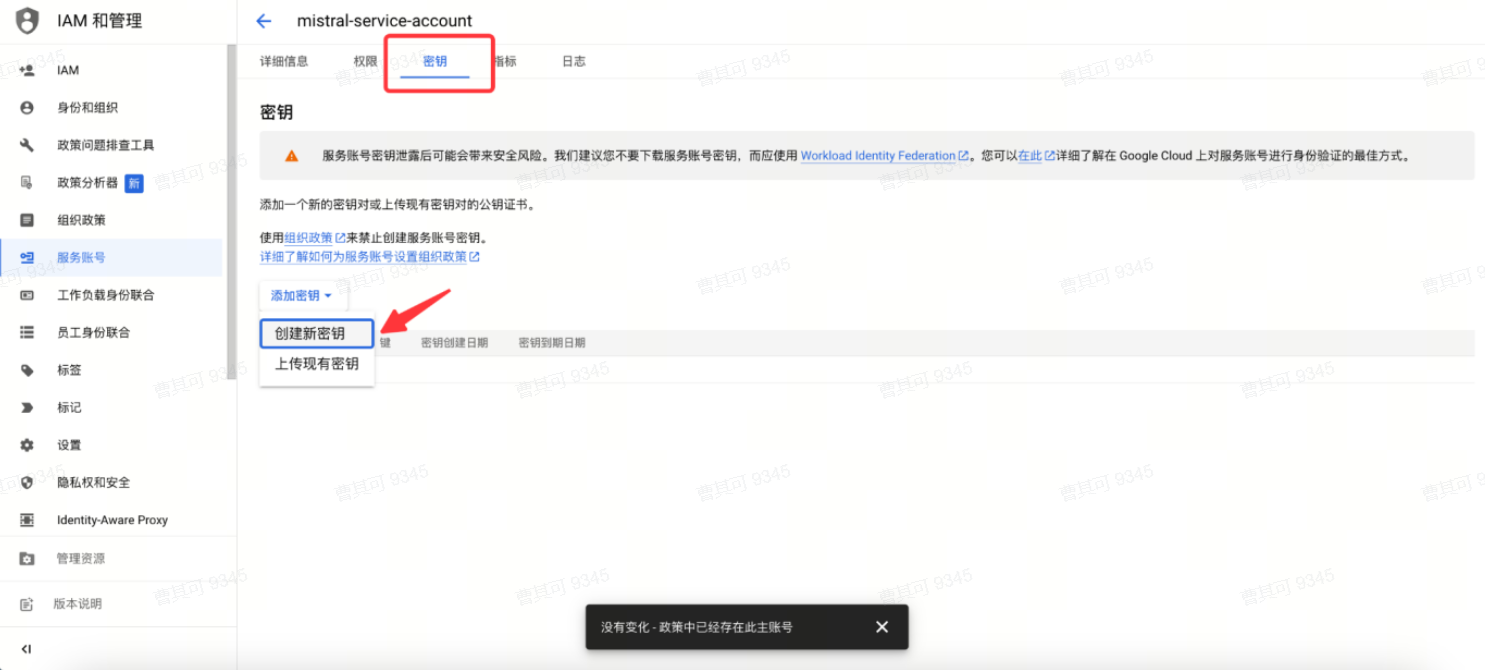
Task: Click the tag icon beside 标签
Action: click(27, 370)
